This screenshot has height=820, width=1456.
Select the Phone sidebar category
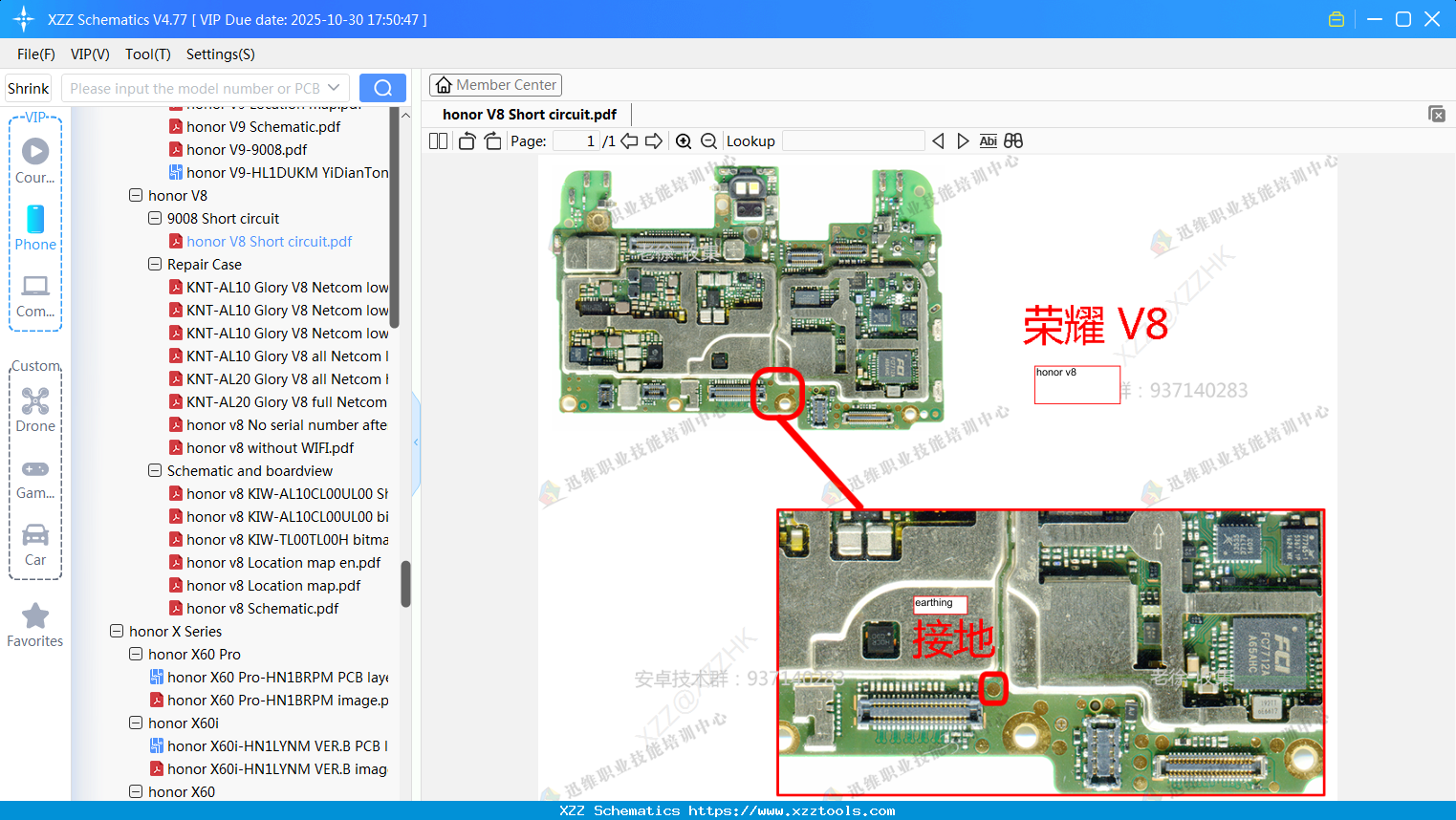(x=35, y=228)
